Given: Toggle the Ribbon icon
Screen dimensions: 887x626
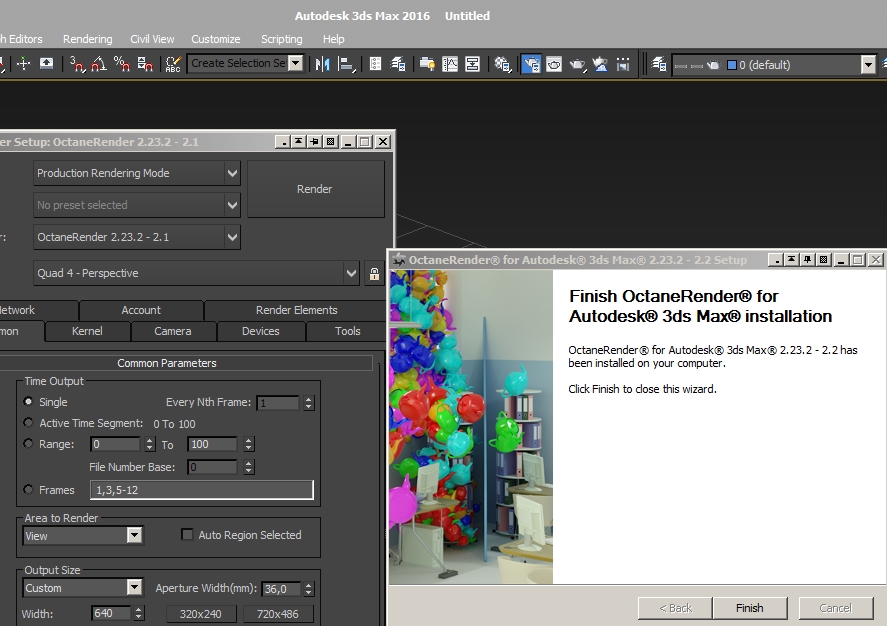Looking at the screenshot, I should (x=427, y=64).
